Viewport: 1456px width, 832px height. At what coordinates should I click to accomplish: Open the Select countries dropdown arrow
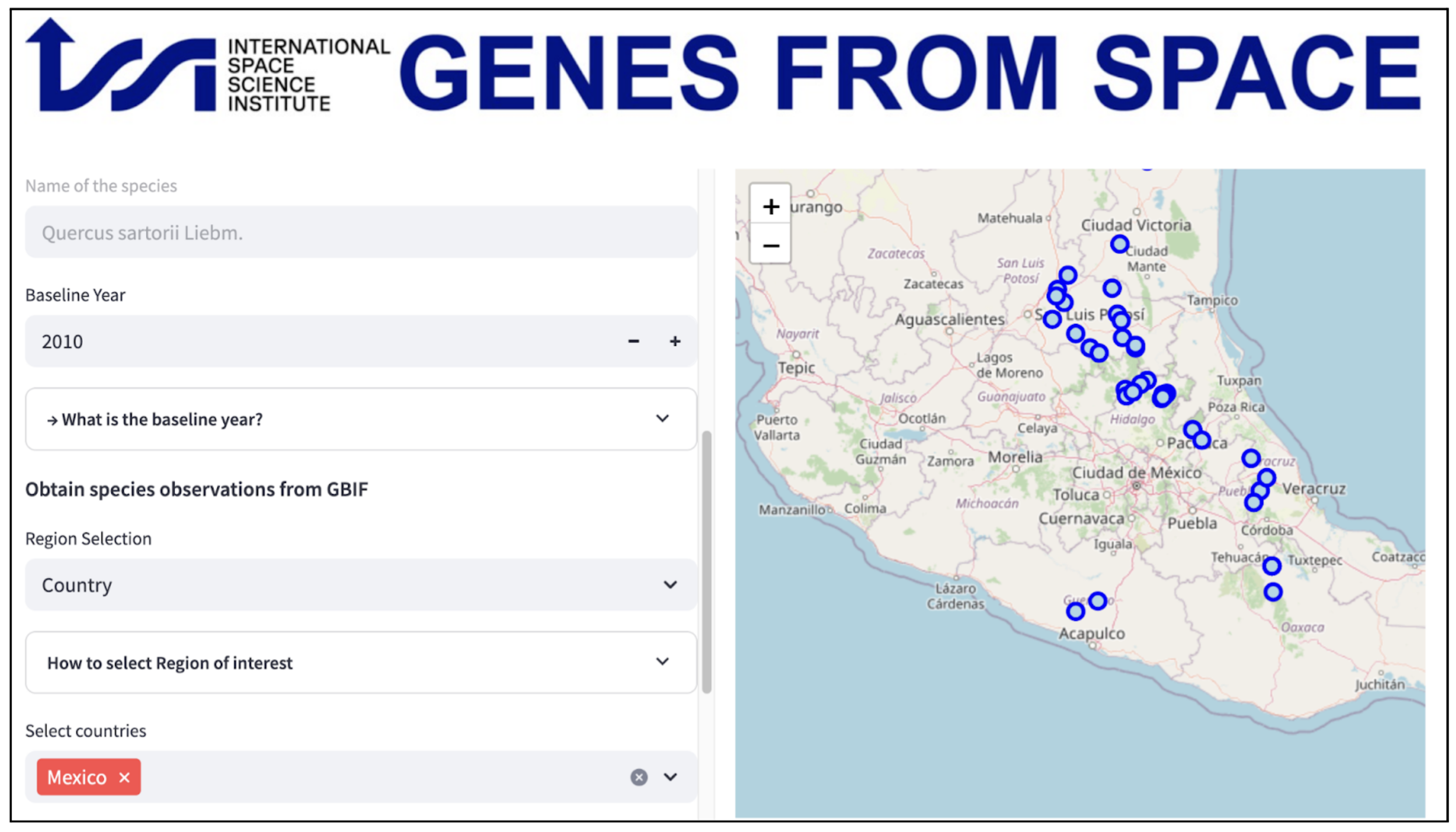click(x=671, y=777)
